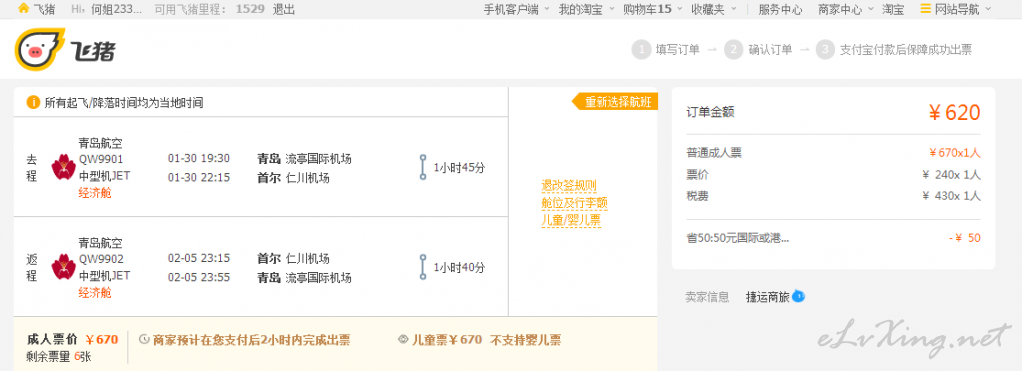Click flight number QW9902
Viewport: 1022px width, 371px height.
point(101,258)
